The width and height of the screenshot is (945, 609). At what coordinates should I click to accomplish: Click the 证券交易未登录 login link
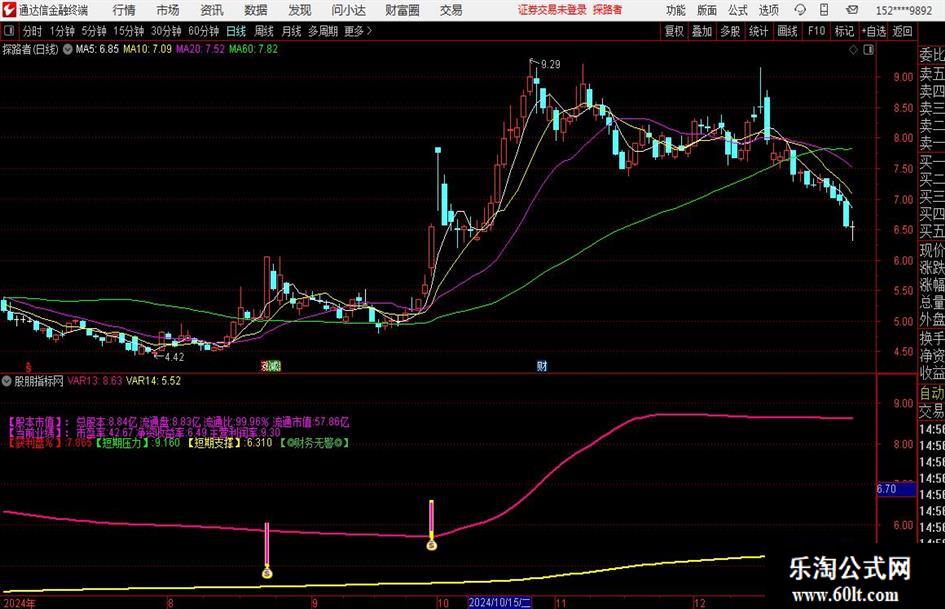tap(552, 10)
